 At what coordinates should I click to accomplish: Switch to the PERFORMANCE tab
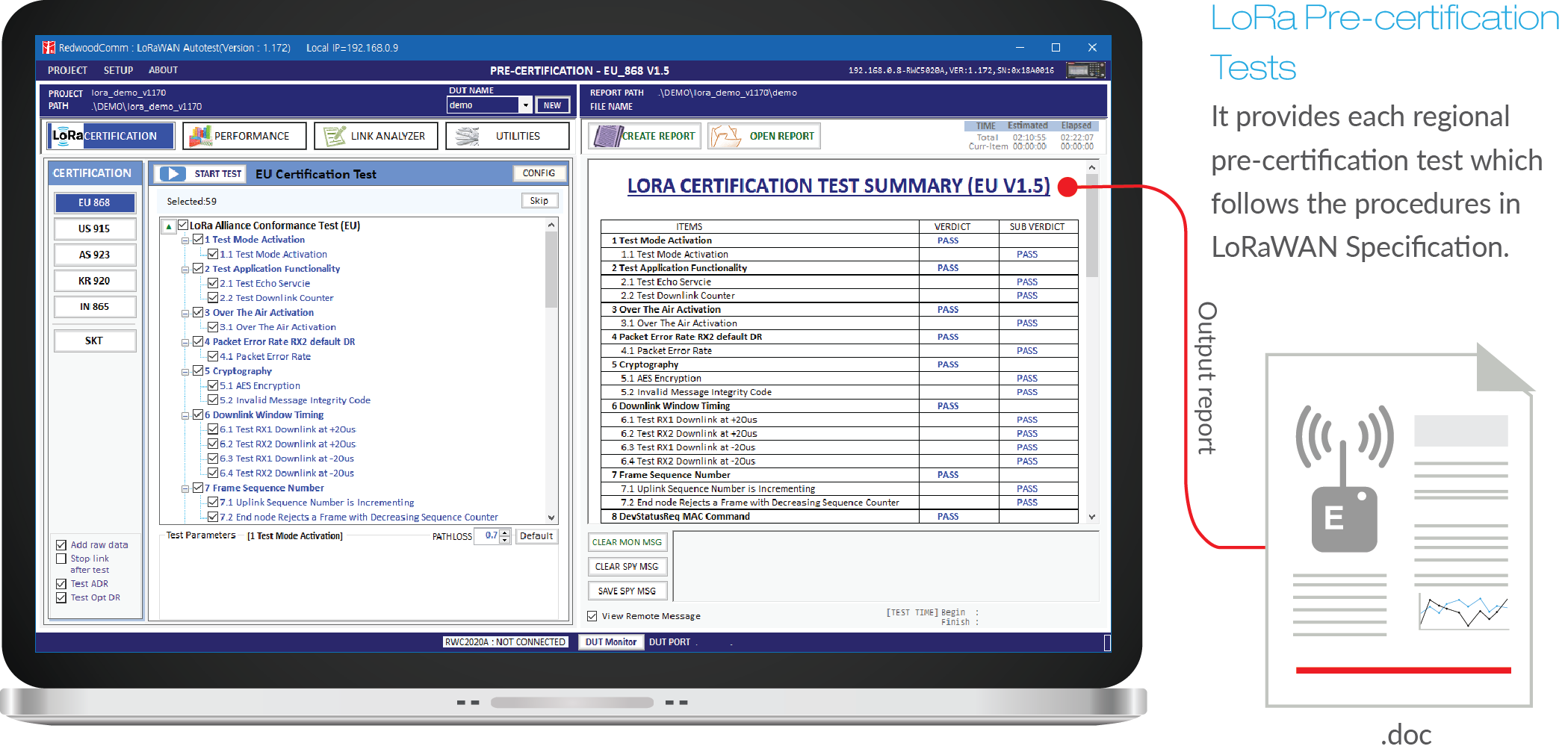[x=245, y=136]
